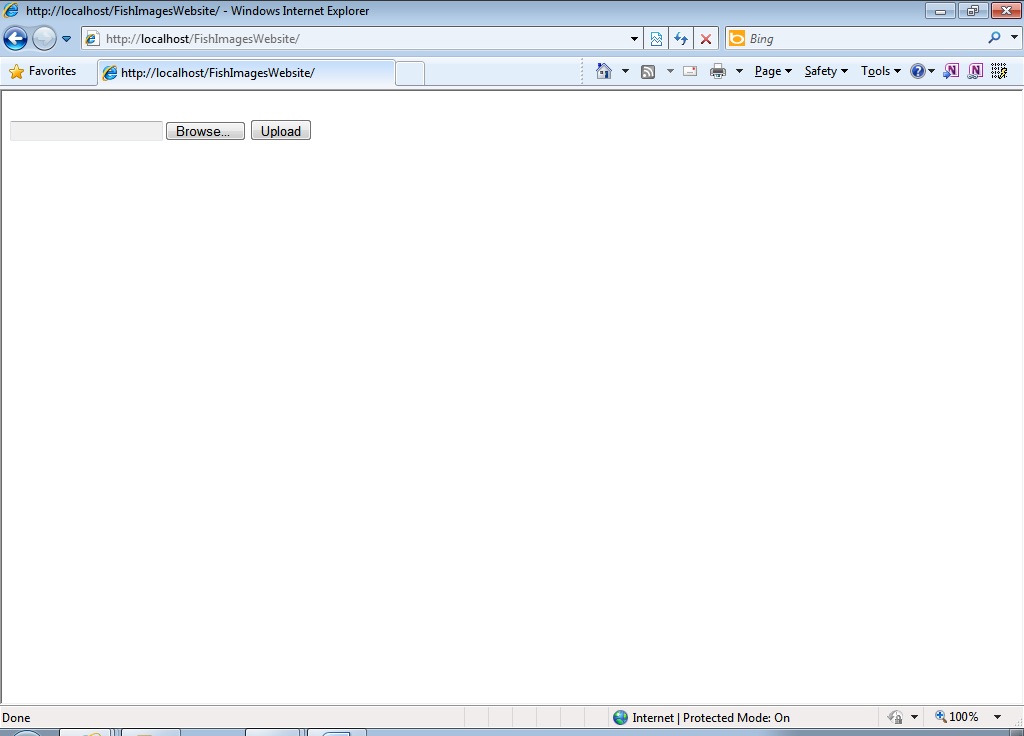This screenshot has height=736, width=1024.
Task: Click the status bar security lock icon
Action: [x=895, y=718]
